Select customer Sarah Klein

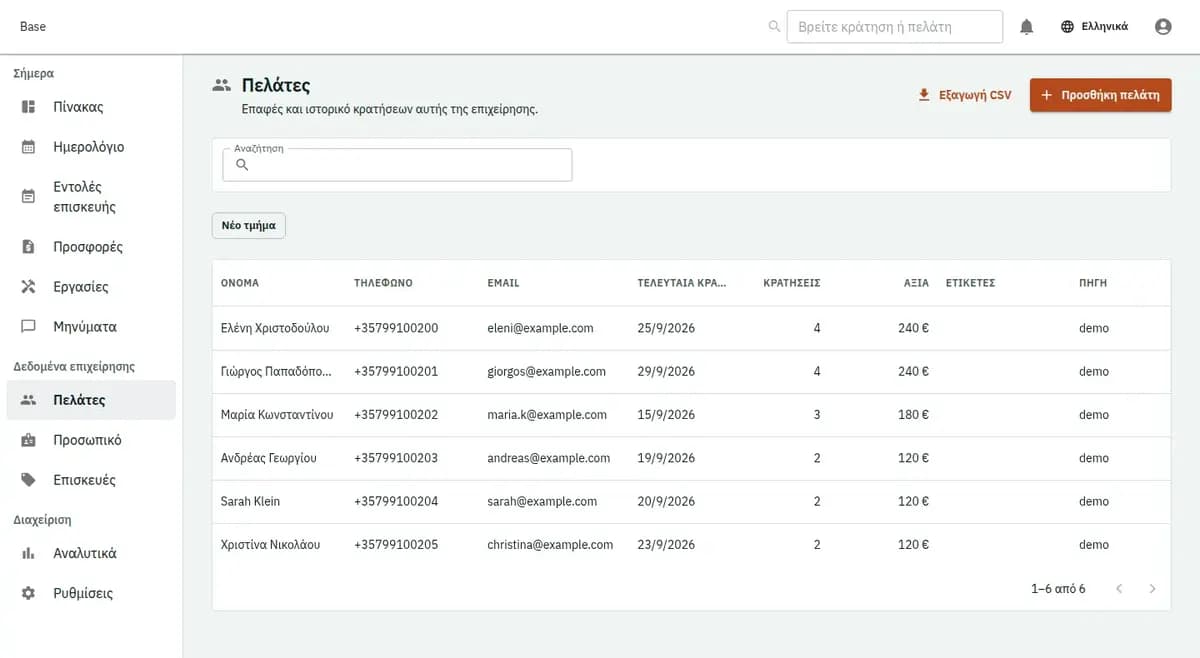(x=250, y=502)
